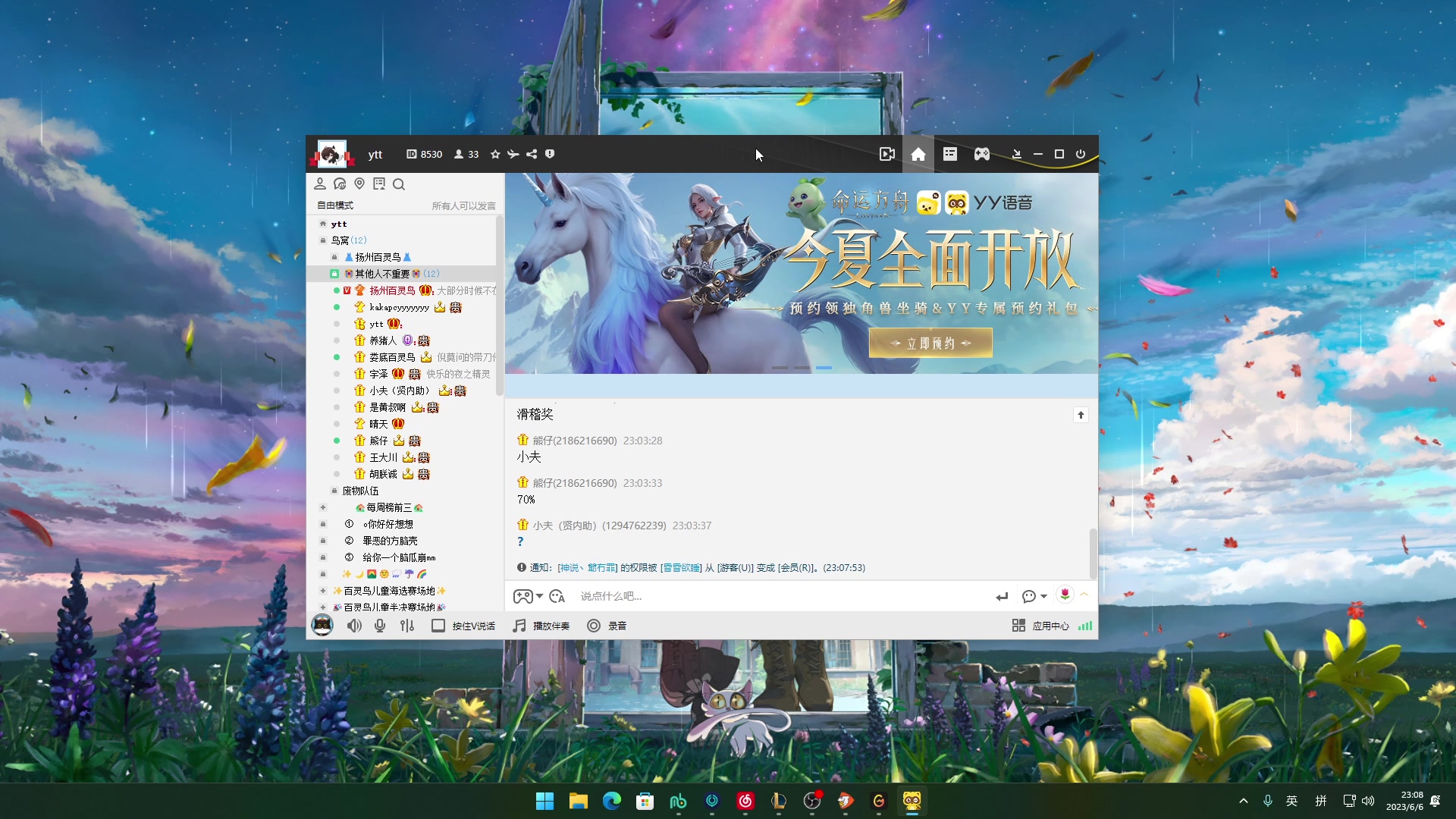The height and width of the screenshot is (819, 1456).
Task: Toggle the 按住V说话 checkbox
Action: (x=438, y=626)
